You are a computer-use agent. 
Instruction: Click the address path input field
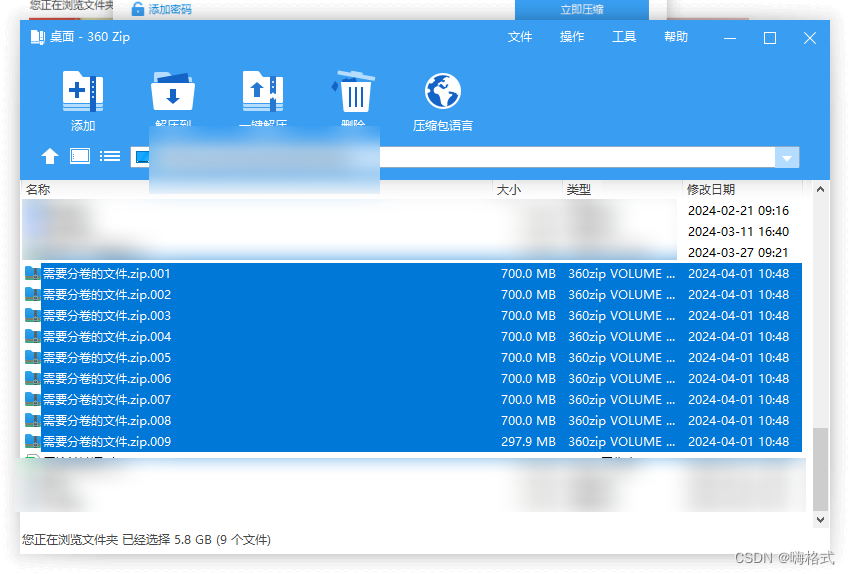click(453, 158)
